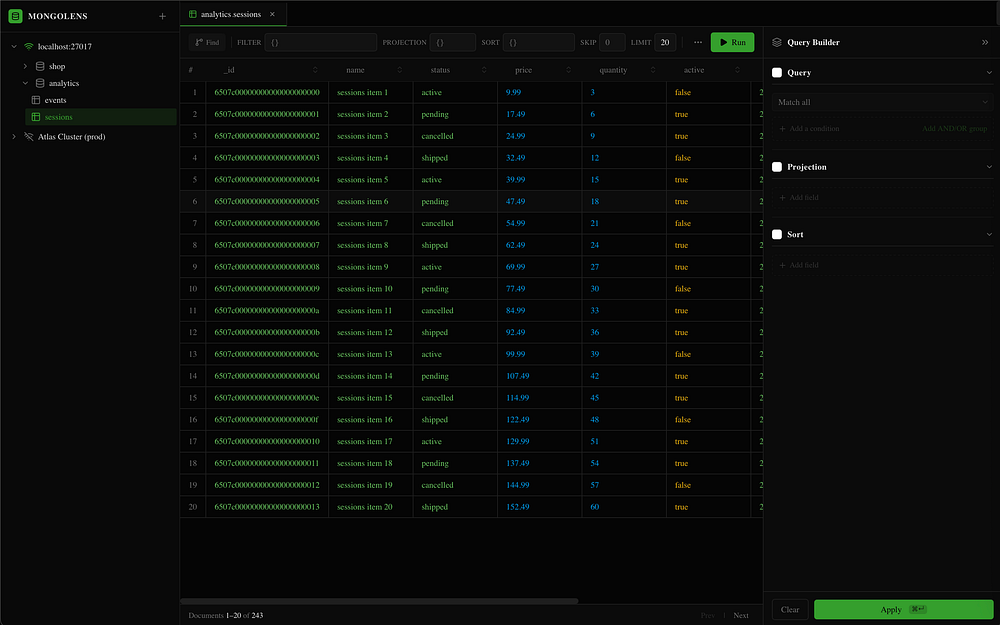The image size is (1000, 625).
Task: Click into the FILTER input field
Action: coord(320,43)
